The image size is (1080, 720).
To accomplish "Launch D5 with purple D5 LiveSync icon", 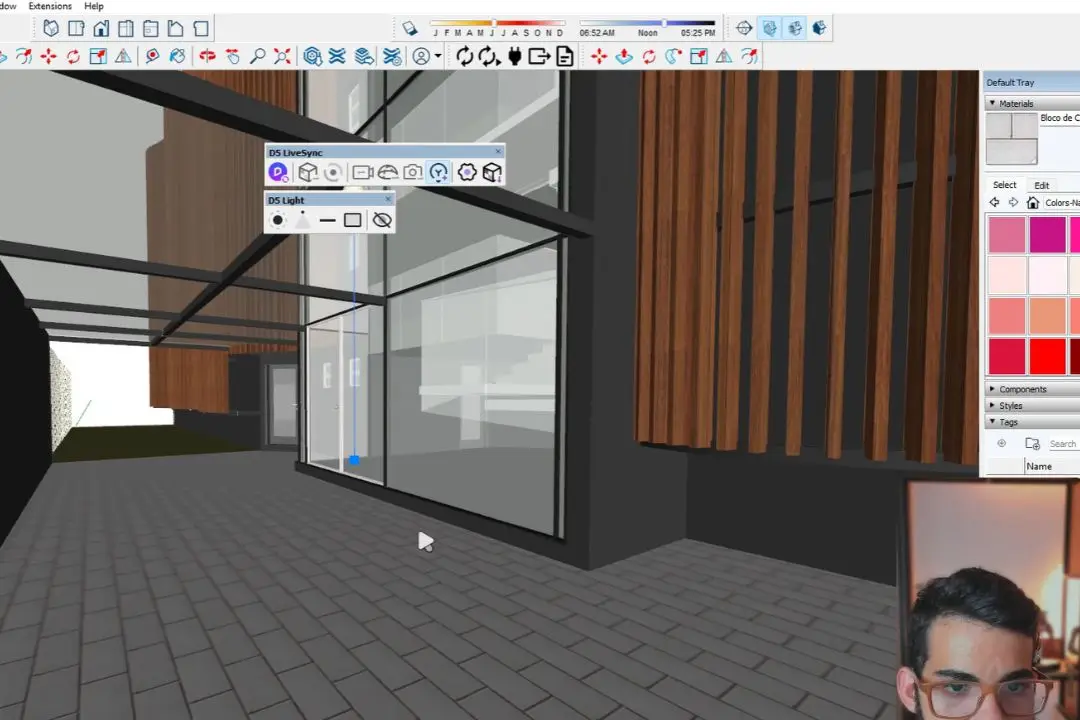I will click(278, 172).
